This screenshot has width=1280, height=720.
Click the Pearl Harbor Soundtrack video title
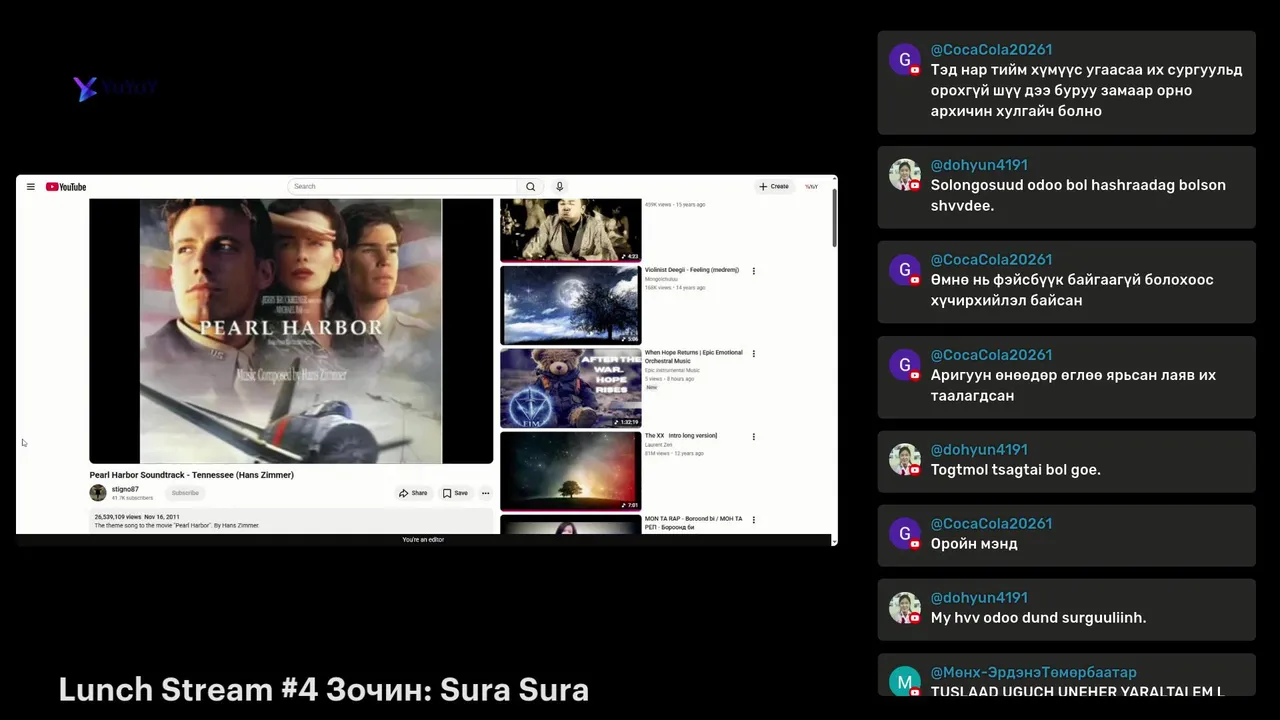click(192, 475)
